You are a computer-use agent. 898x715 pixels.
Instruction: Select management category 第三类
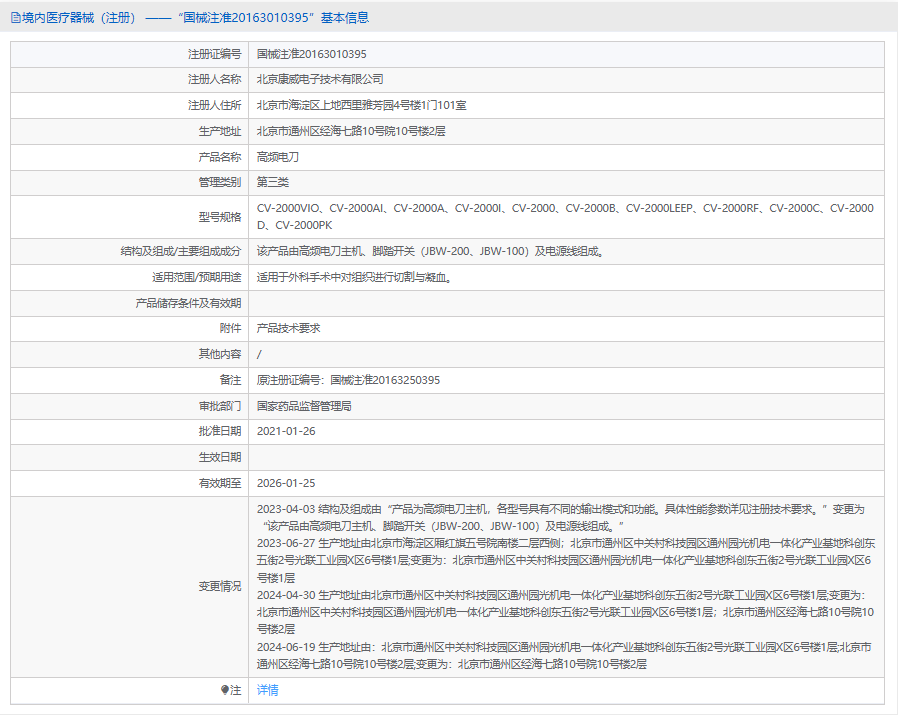[273, 182]
